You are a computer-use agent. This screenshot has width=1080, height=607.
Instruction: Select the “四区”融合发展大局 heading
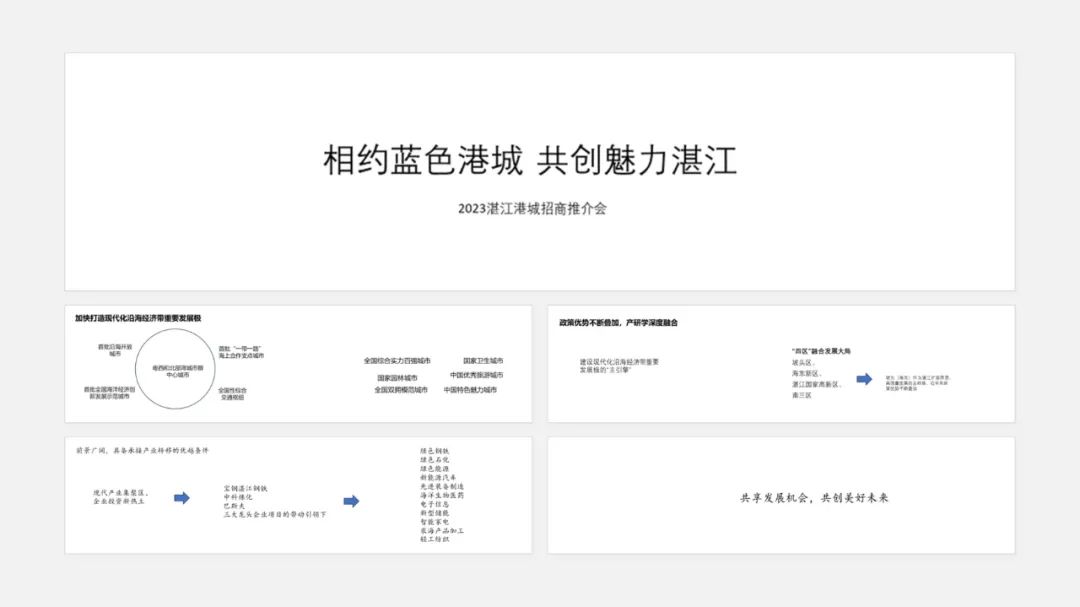821,351
